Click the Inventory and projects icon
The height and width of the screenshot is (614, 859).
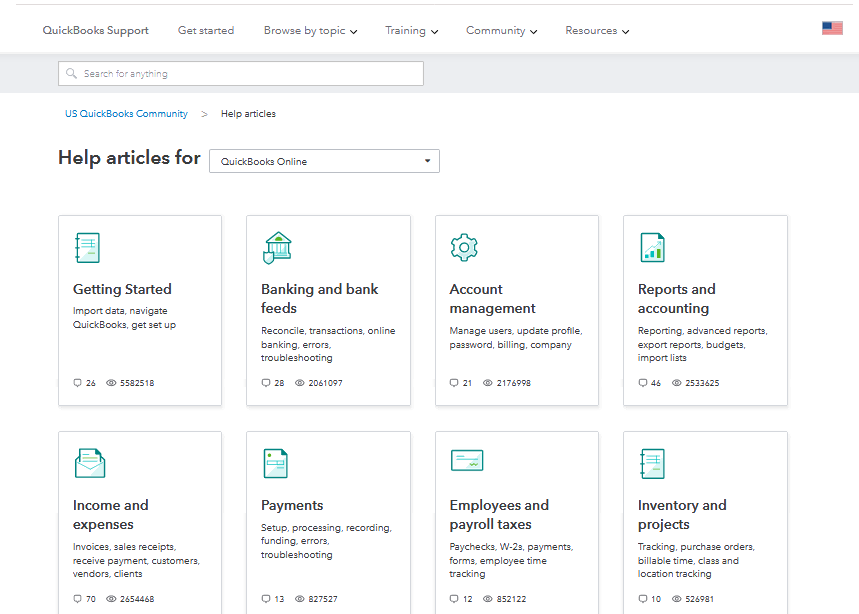click(x=652, y=463)
